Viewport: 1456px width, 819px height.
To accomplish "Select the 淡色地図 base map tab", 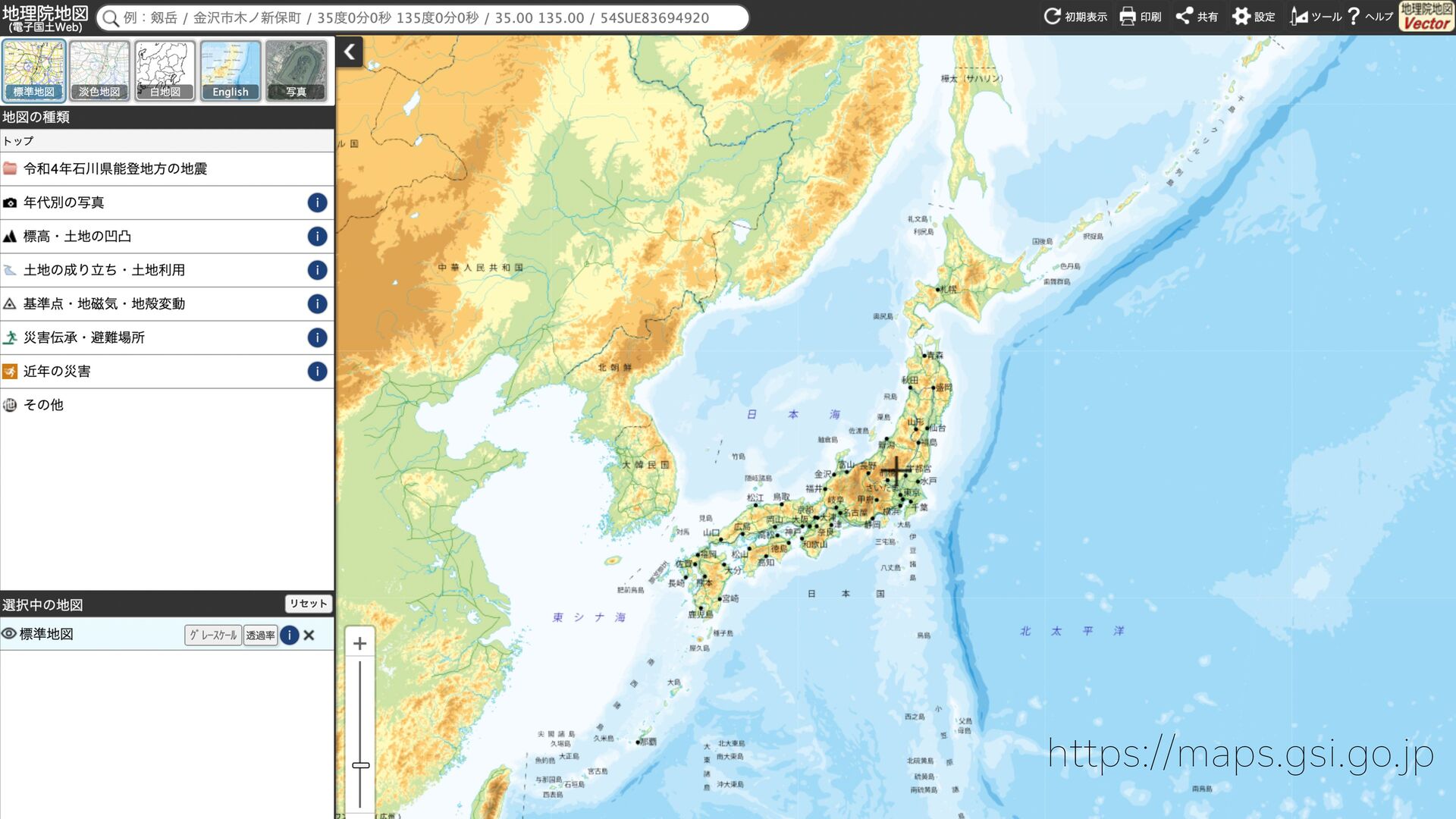I will click(99, 71).
